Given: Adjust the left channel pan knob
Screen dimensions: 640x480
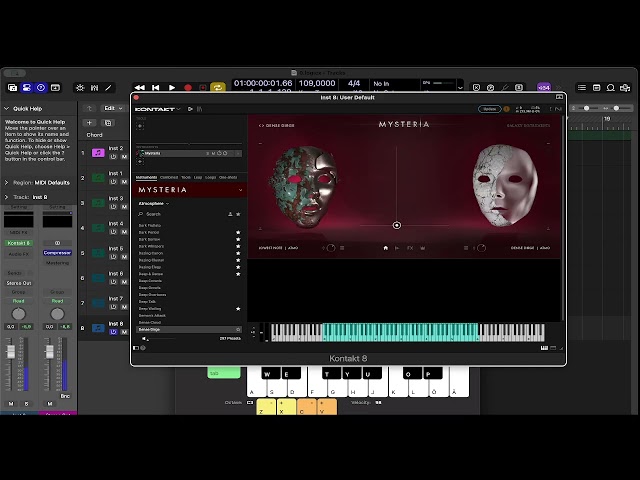Looking at the screenshot, I should [18, 314].
